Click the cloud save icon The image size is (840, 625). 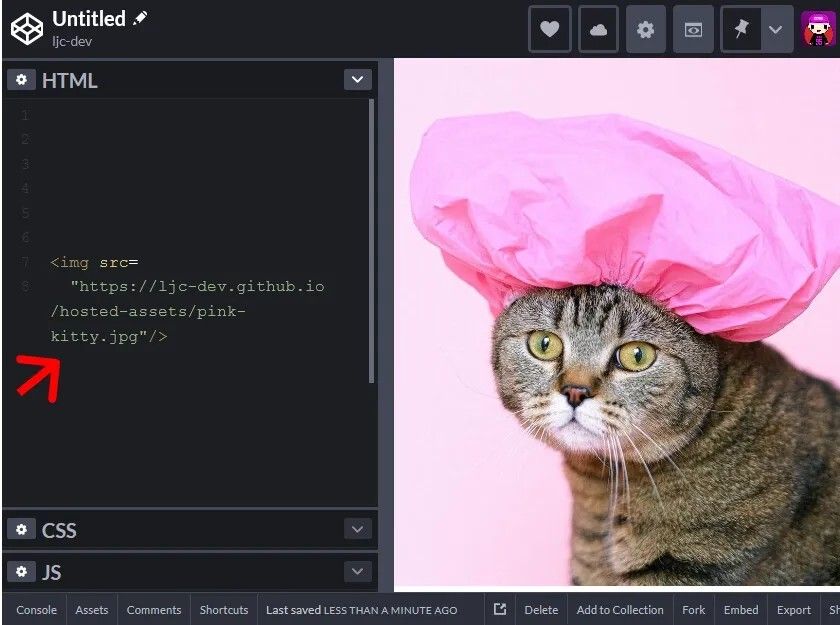click(x=598, y=29)
